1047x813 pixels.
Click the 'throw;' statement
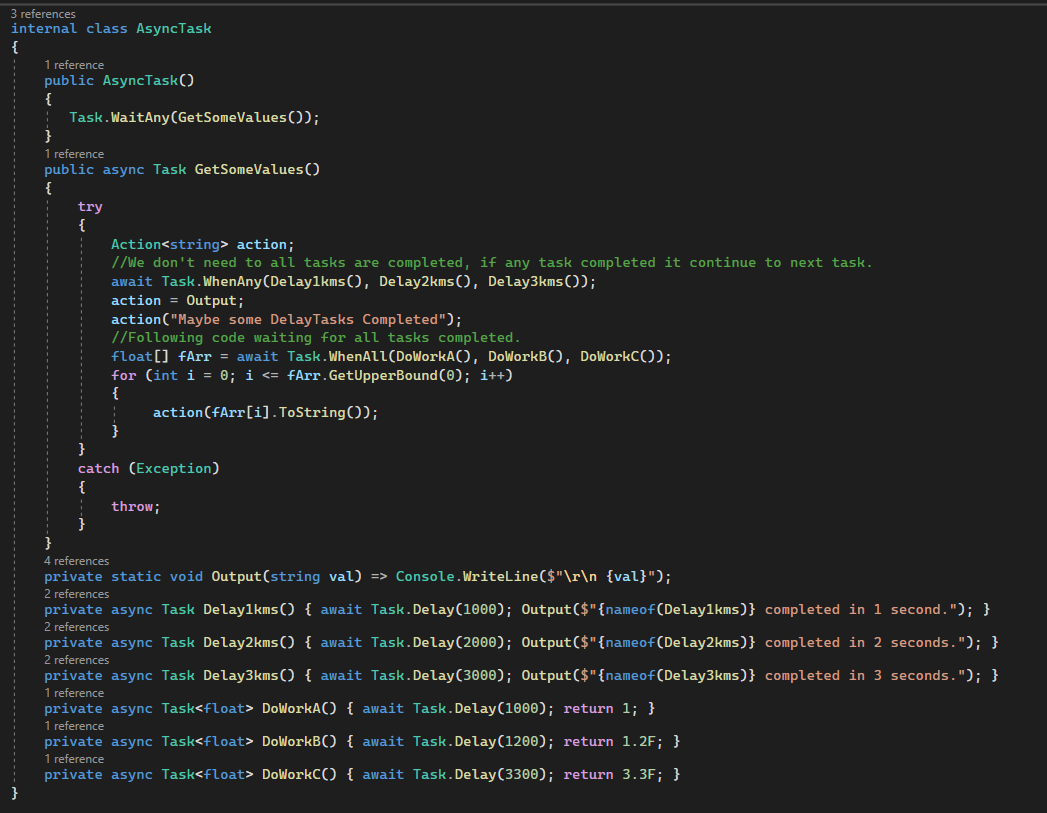click(x=136, y=507)
